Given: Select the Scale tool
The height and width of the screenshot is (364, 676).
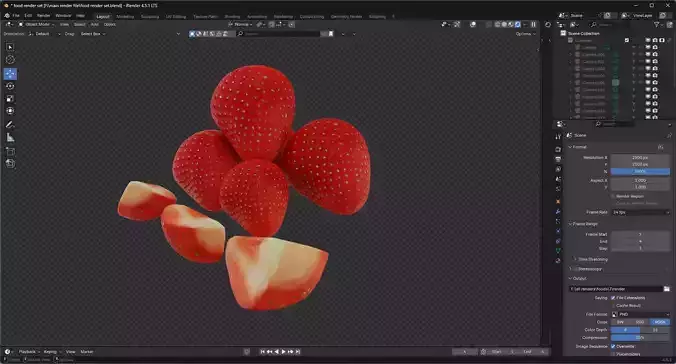Looking at the screenshot, I should (x=10, y=99).
